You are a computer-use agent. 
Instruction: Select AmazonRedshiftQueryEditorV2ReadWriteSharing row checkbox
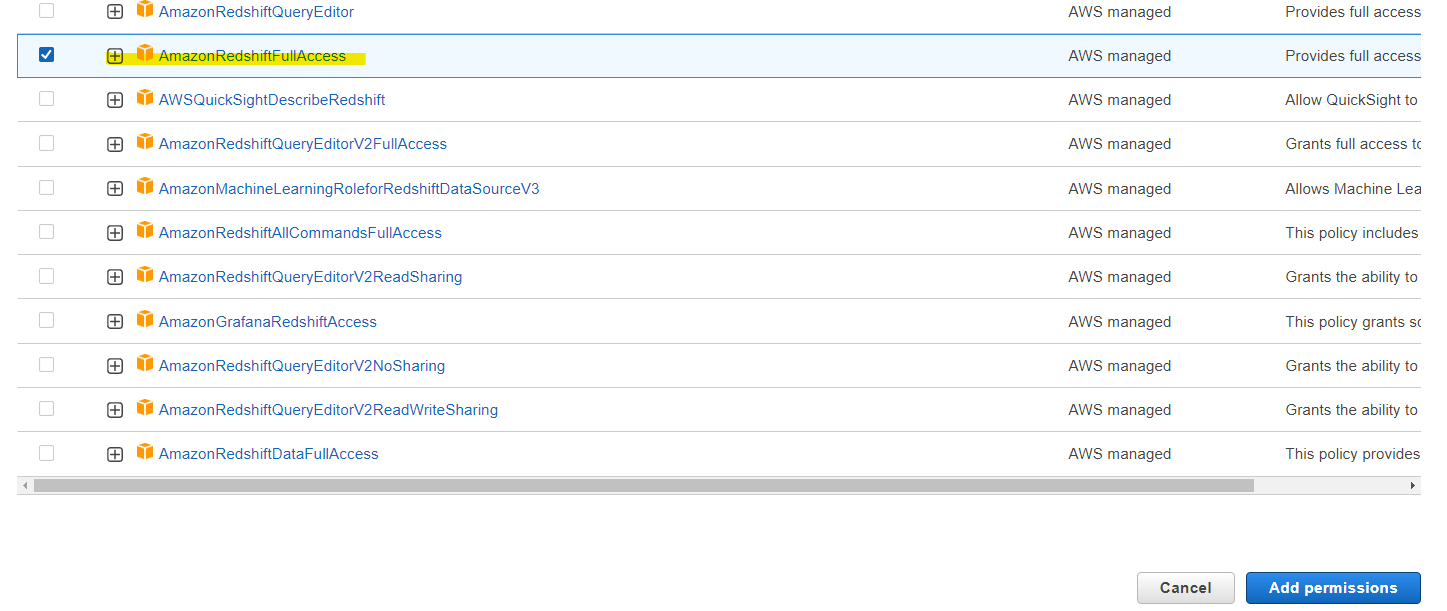coord(46,409)
